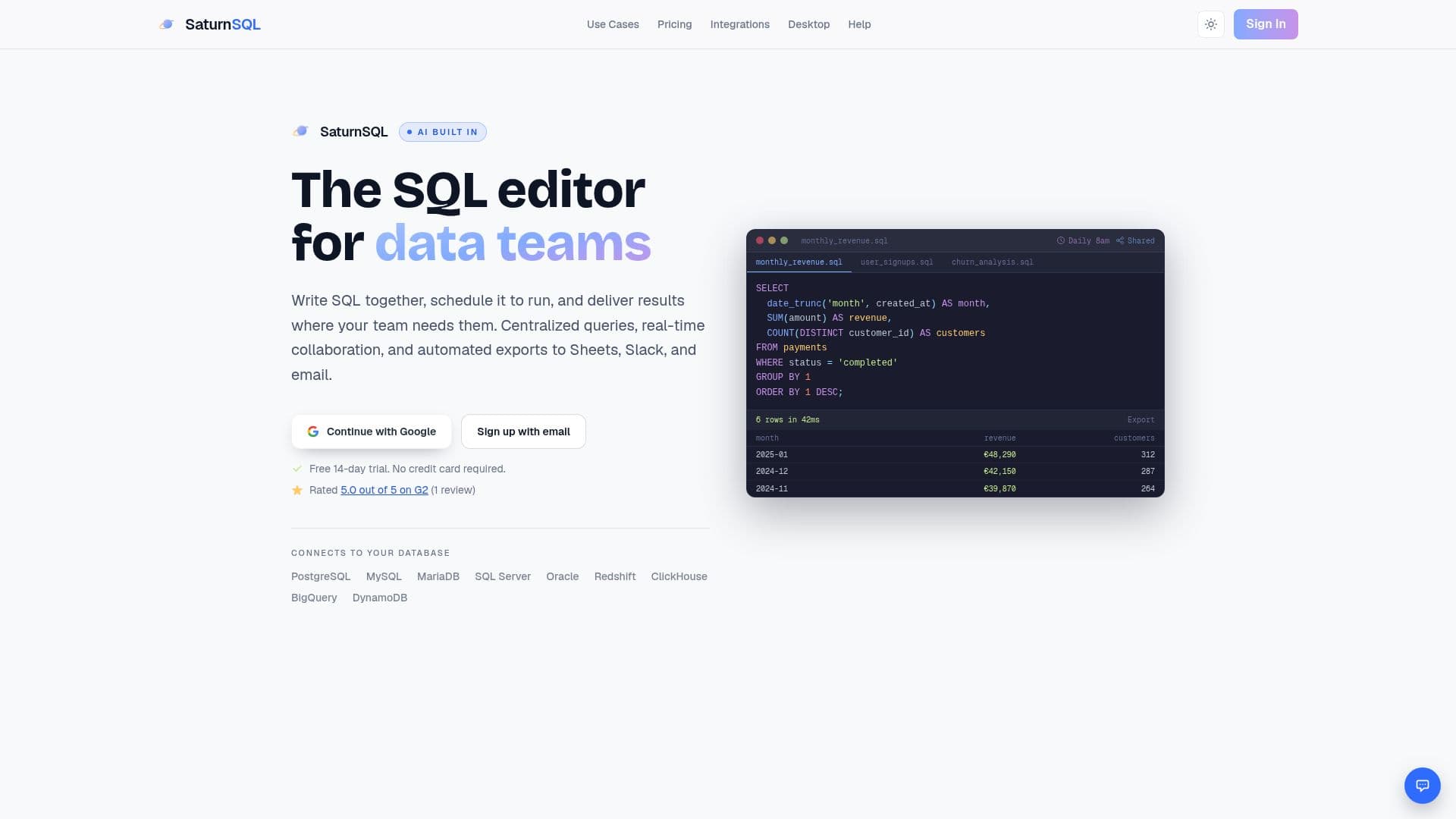Viewport: 1456px width, 819px height.
Task: Click the SaturnSQL planet logo in header
Action: (x=166, y=24)
